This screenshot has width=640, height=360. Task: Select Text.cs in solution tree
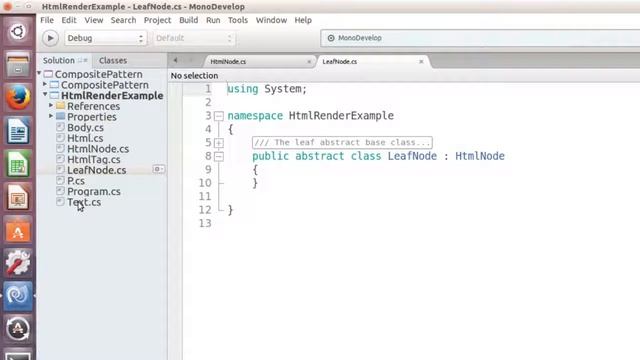pyautogui.click(x=84, y=202)
